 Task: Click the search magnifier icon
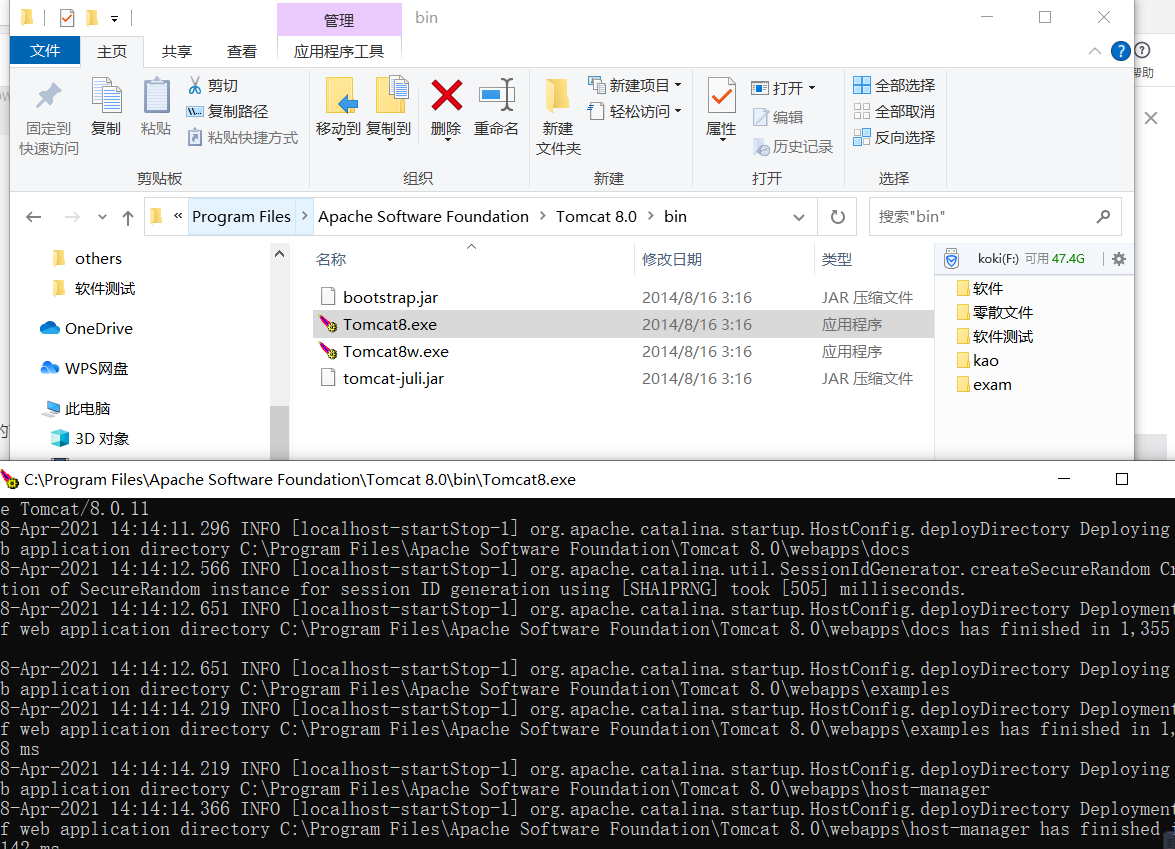pyautogui.click(x=1103, y=217)
